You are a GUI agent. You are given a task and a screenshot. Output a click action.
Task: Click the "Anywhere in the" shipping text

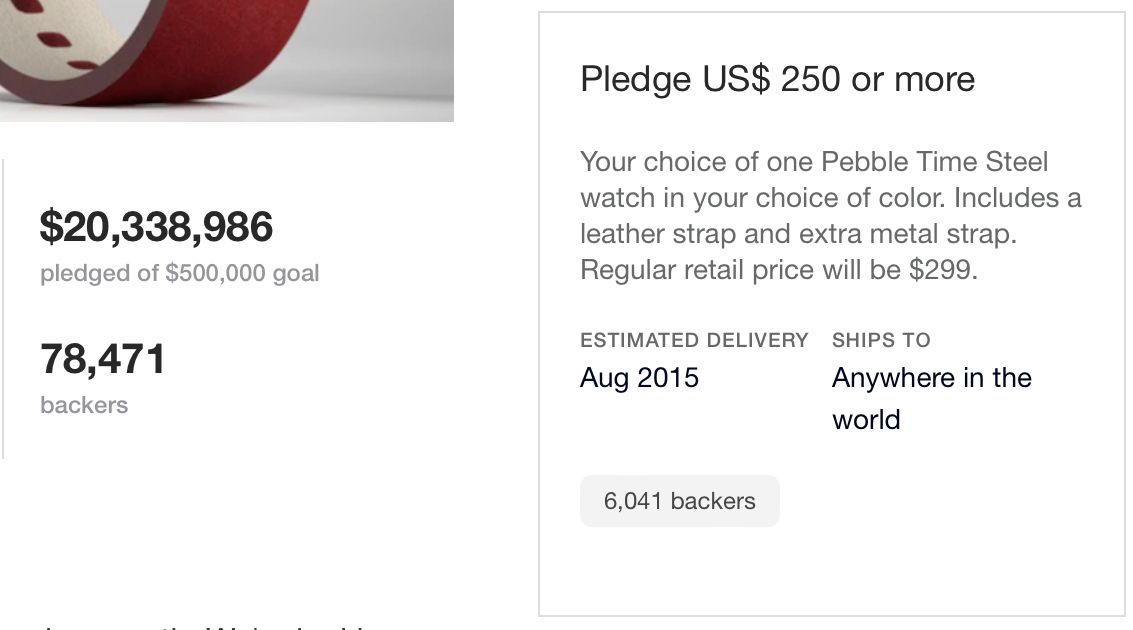pos(931,378)
